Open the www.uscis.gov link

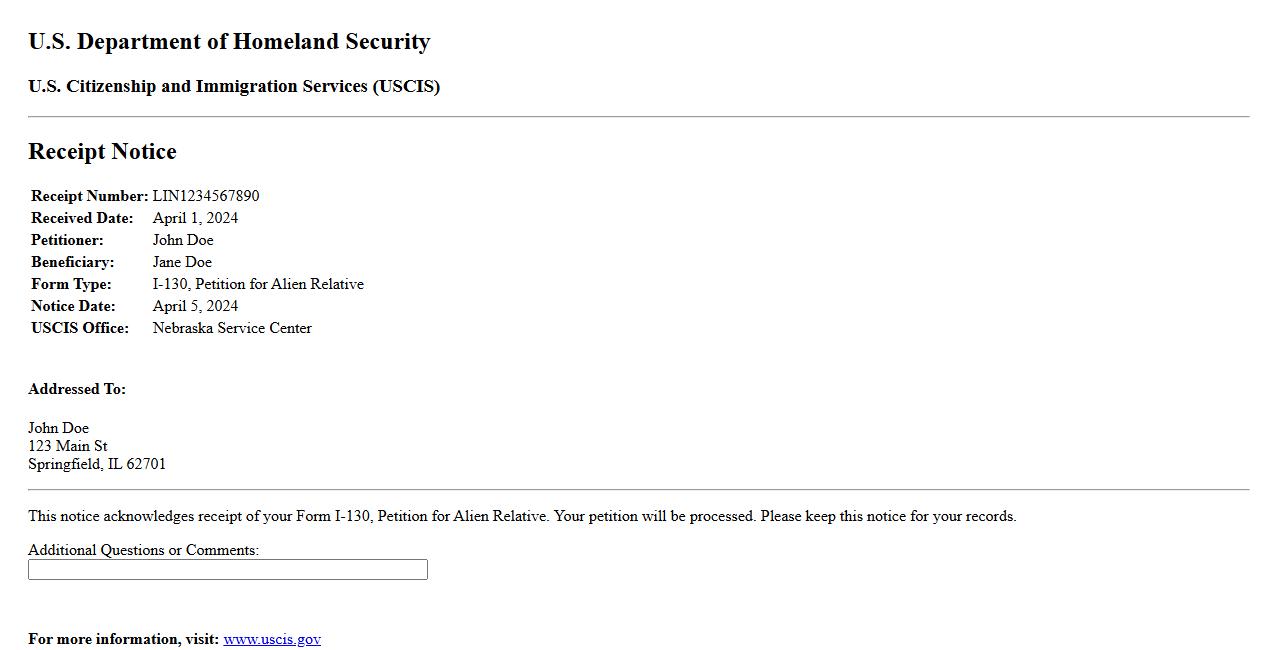tap(272, 639)
